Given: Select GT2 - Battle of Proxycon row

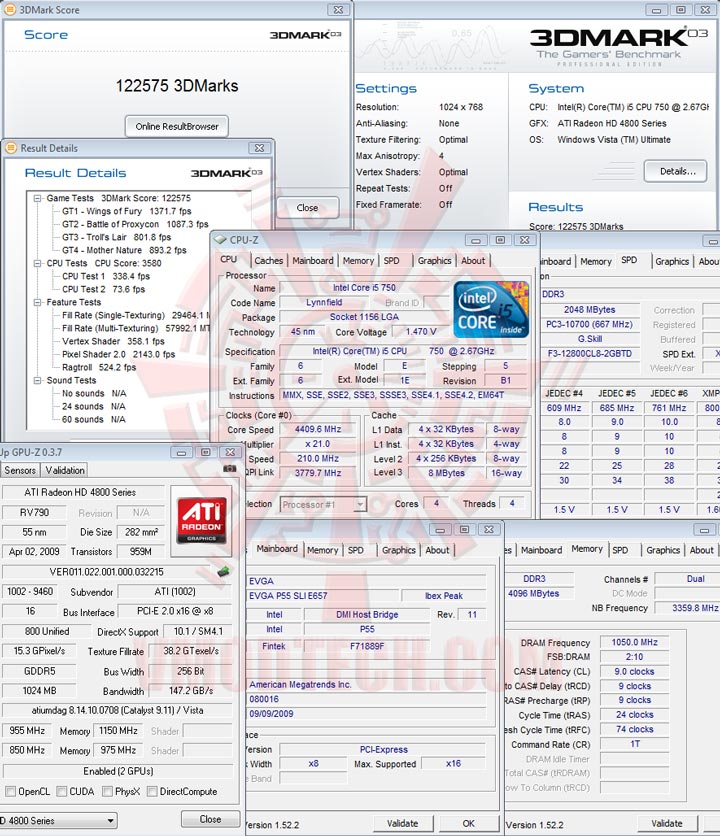Looking at the screenshot, I should [135, 224].
